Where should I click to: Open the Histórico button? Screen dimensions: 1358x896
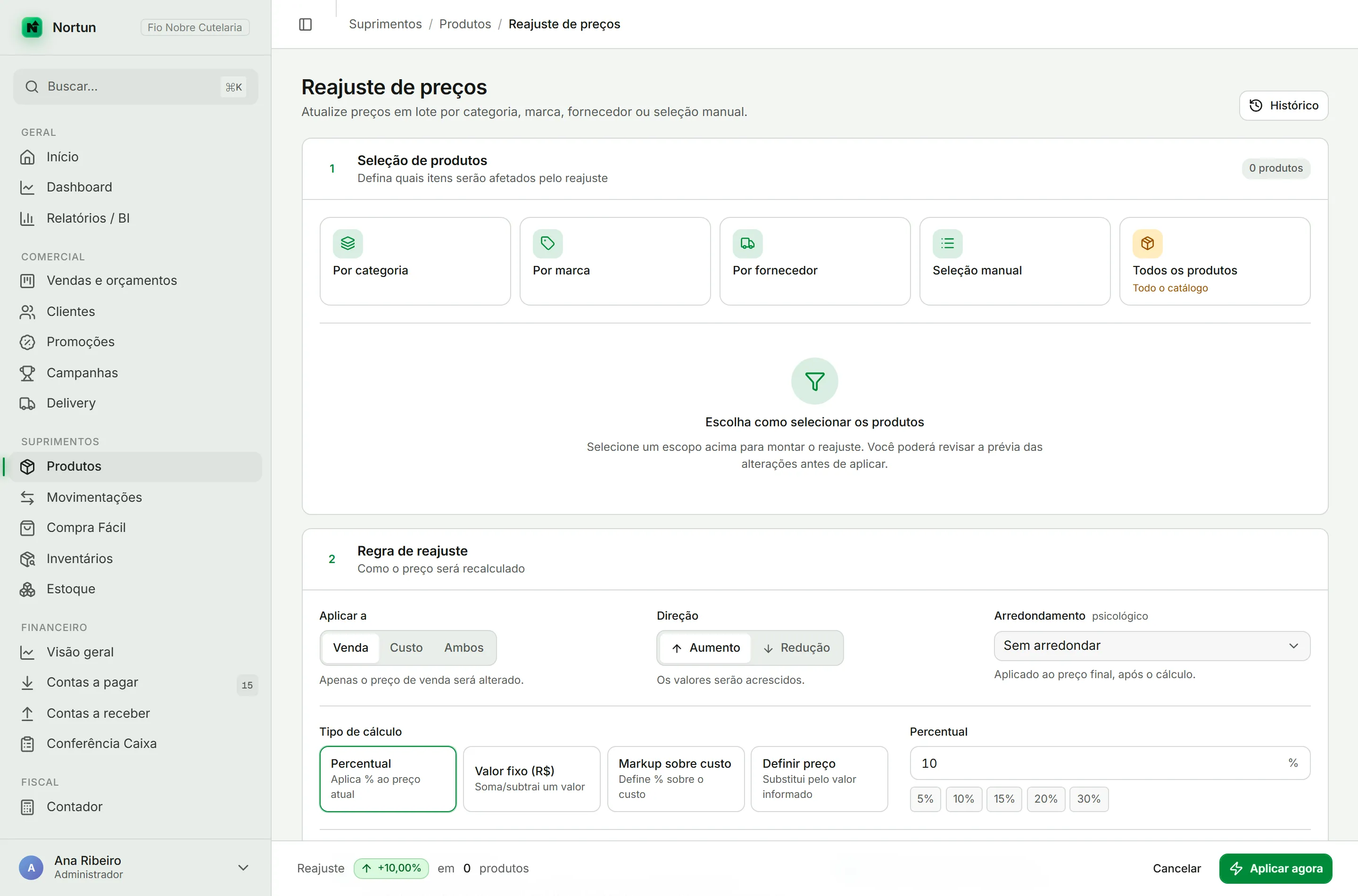1283,105
